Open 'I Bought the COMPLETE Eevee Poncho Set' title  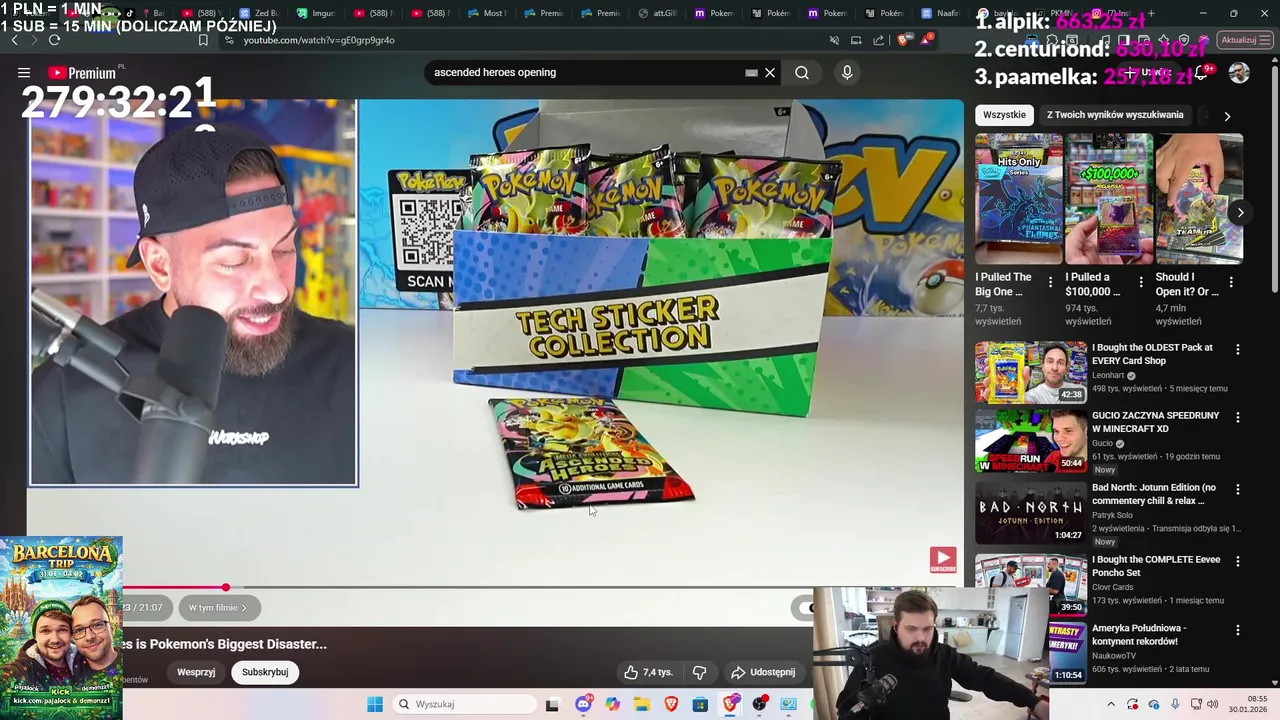click(x=1156, y=566)
